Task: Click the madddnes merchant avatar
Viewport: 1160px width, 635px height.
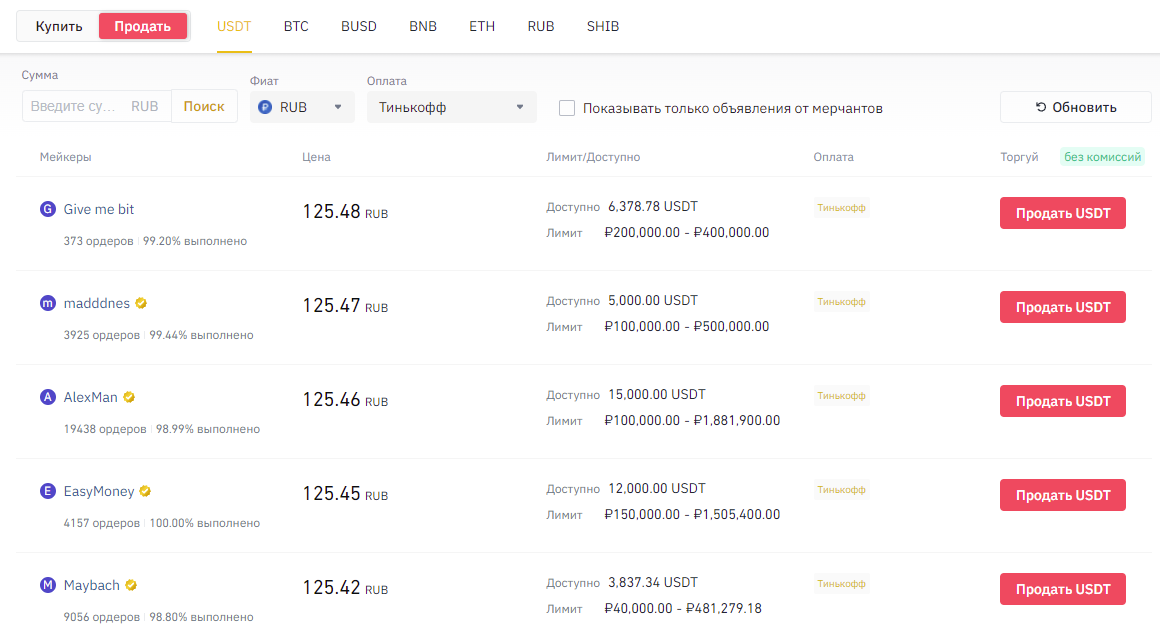Action: tap(47, 302)
